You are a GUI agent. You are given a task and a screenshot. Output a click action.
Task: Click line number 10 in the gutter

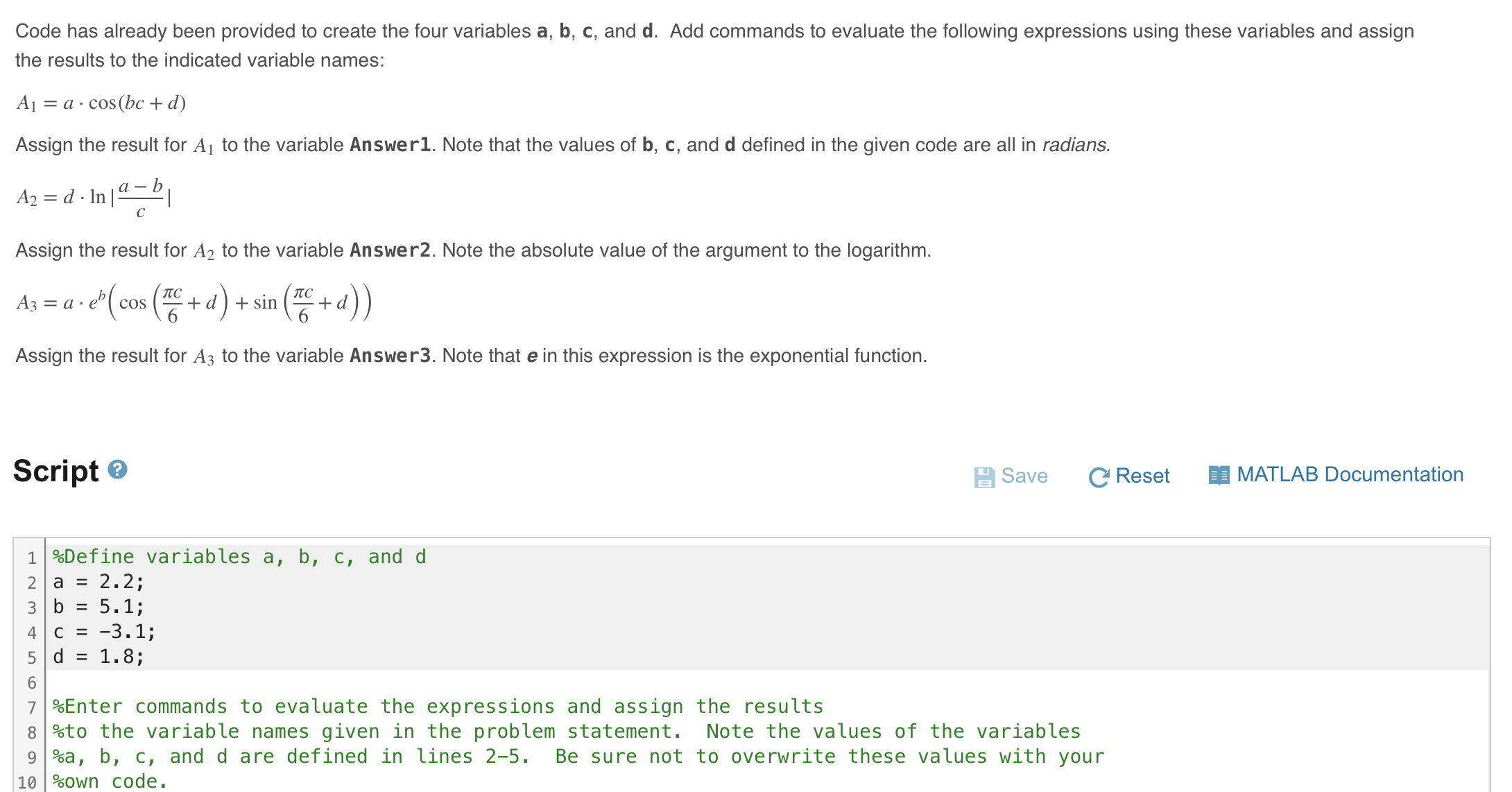pyautogui.click(x=28, y=781)
